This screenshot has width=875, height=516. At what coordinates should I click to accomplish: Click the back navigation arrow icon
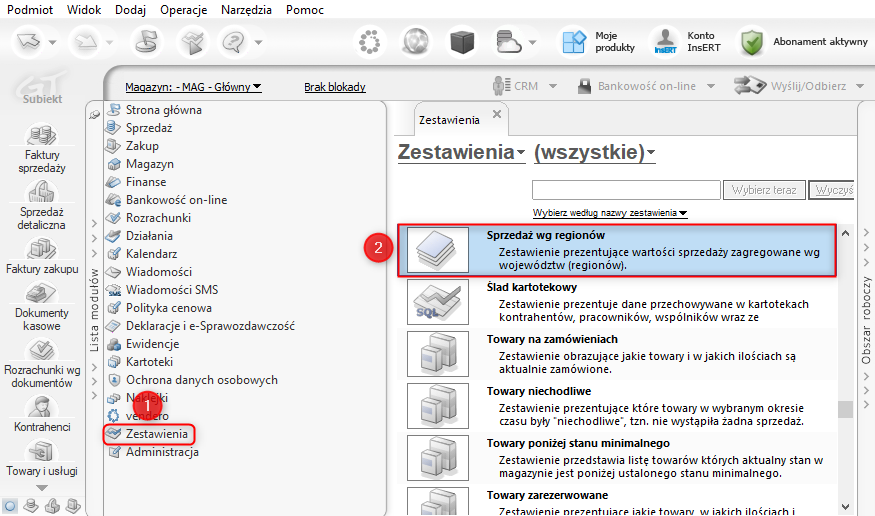click(x=28, y=41)
